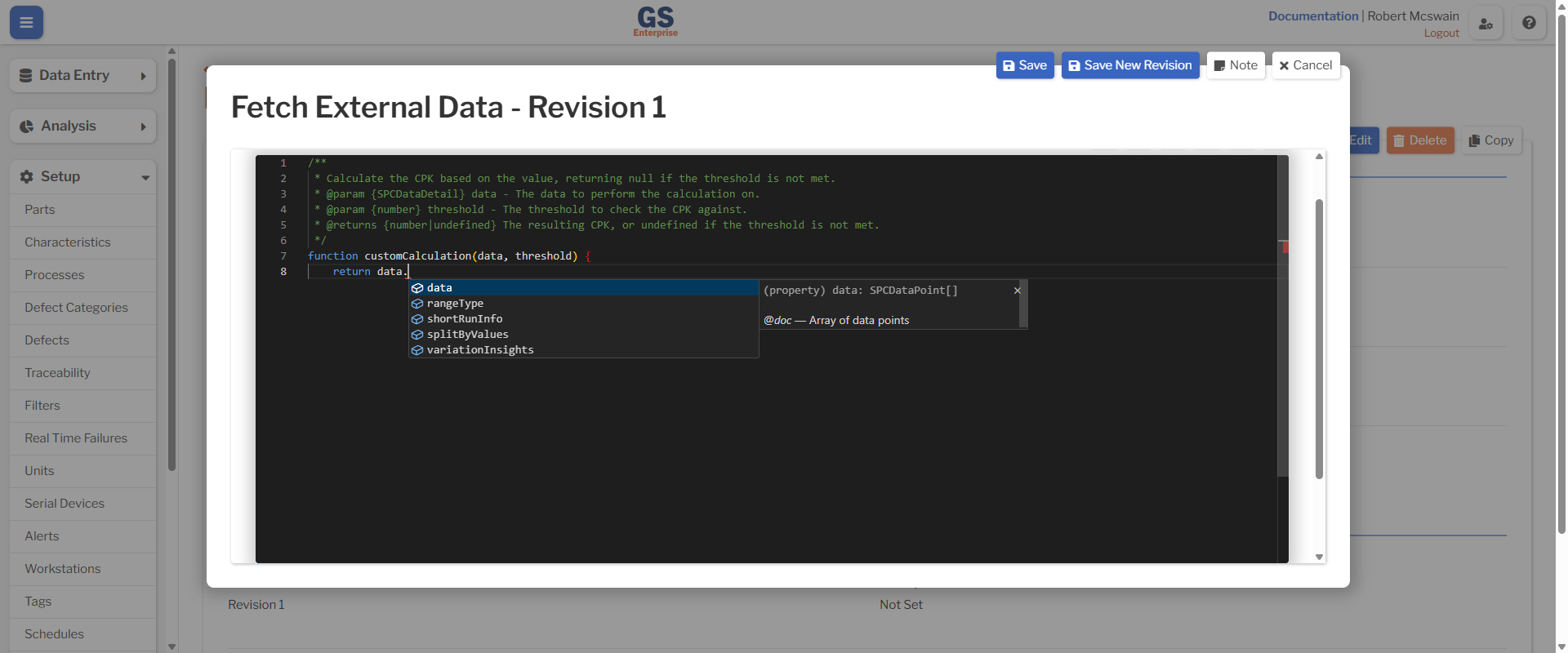Open the Documentation link
This screenshot has width=1568, height=653.
click(1313, 16)
